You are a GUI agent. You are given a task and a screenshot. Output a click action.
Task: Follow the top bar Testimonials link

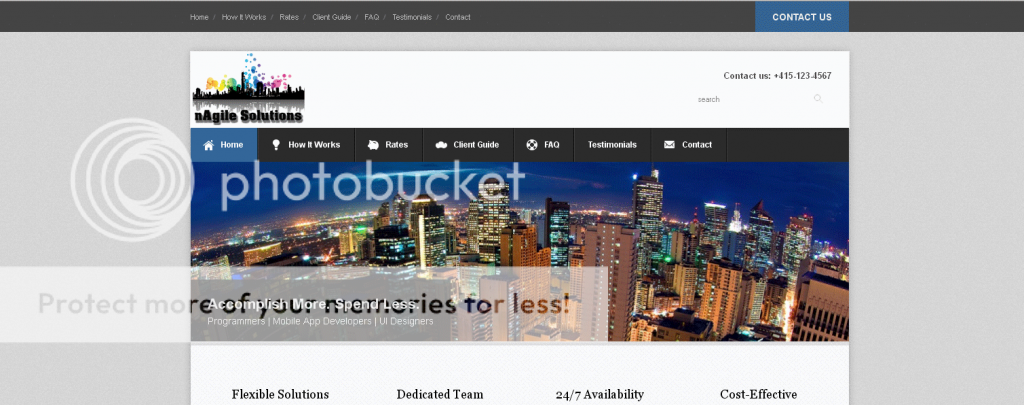click(412, 18)
